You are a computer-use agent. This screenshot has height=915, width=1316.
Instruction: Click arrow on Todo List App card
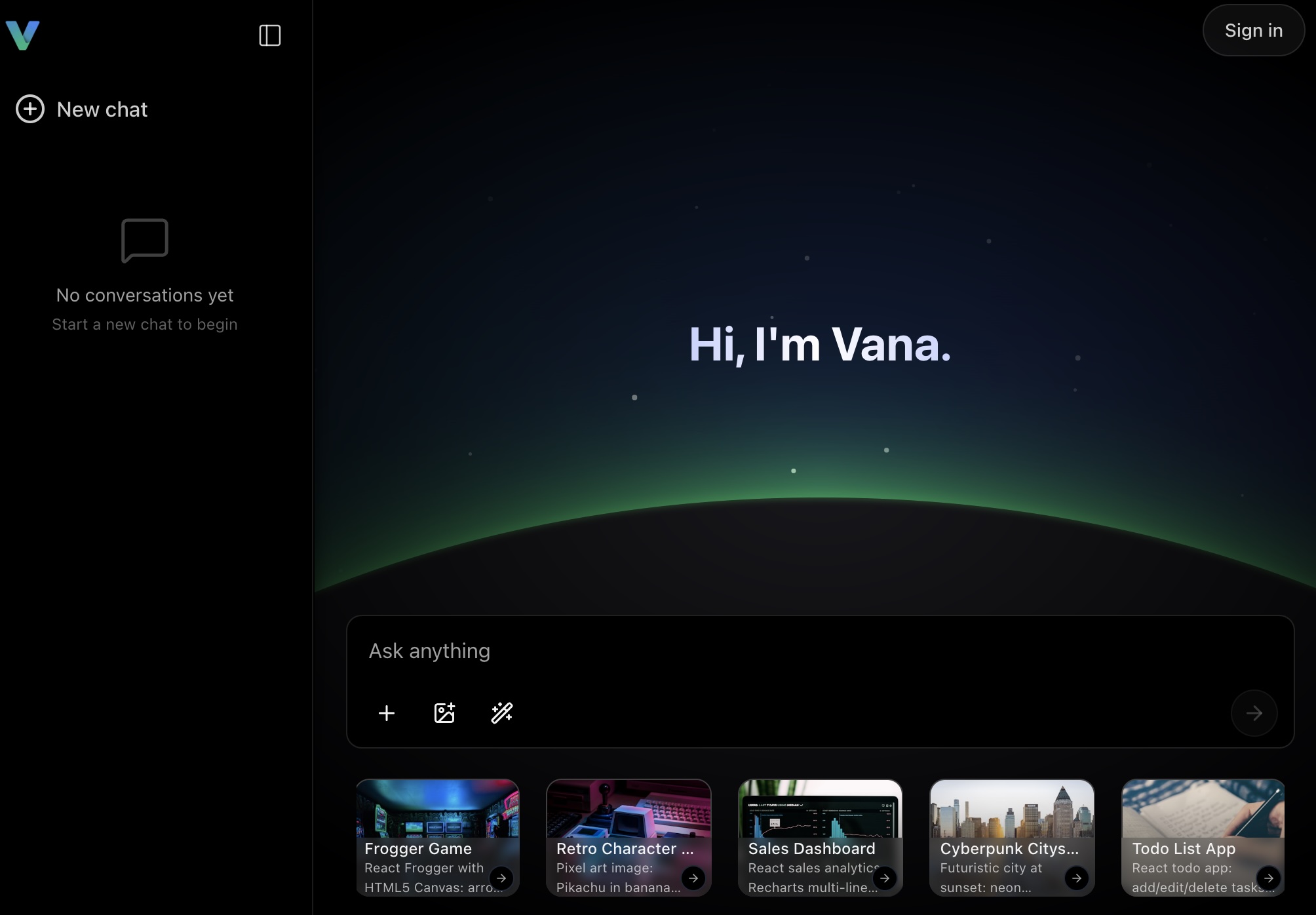point(1269,878)
